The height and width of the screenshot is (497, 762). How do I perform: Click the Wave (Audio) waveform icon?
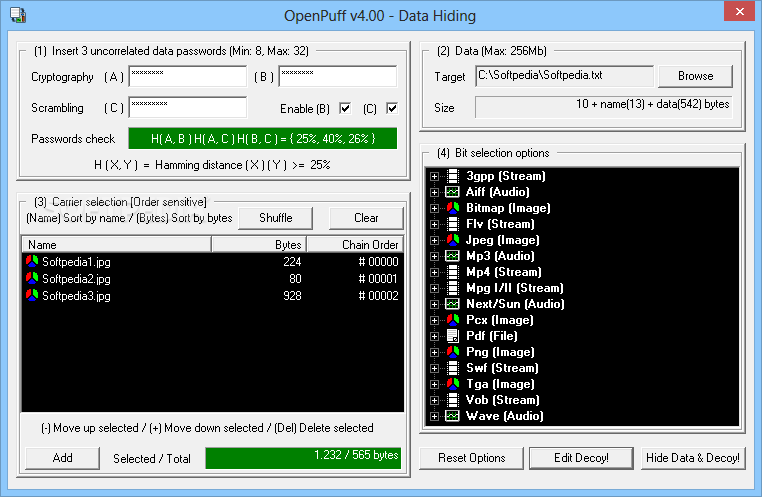pyautogui.click(x=452, y=416)
